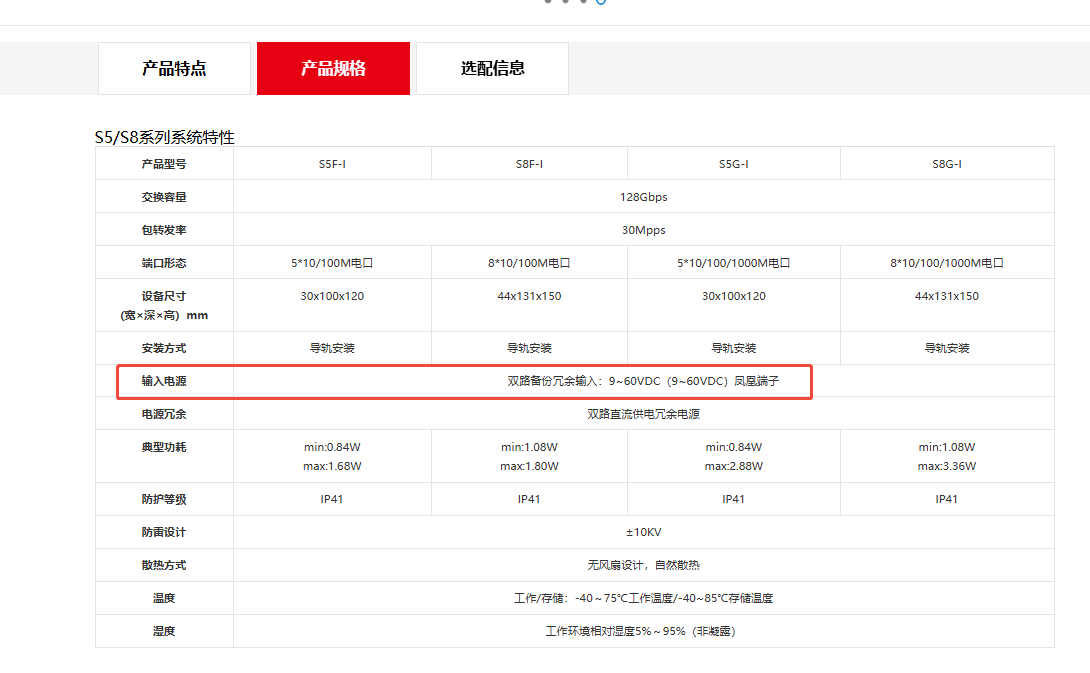1090x673 pixels.
Task: Click the 5*10/100/1000M电口 cell
Action: (733, 263)
